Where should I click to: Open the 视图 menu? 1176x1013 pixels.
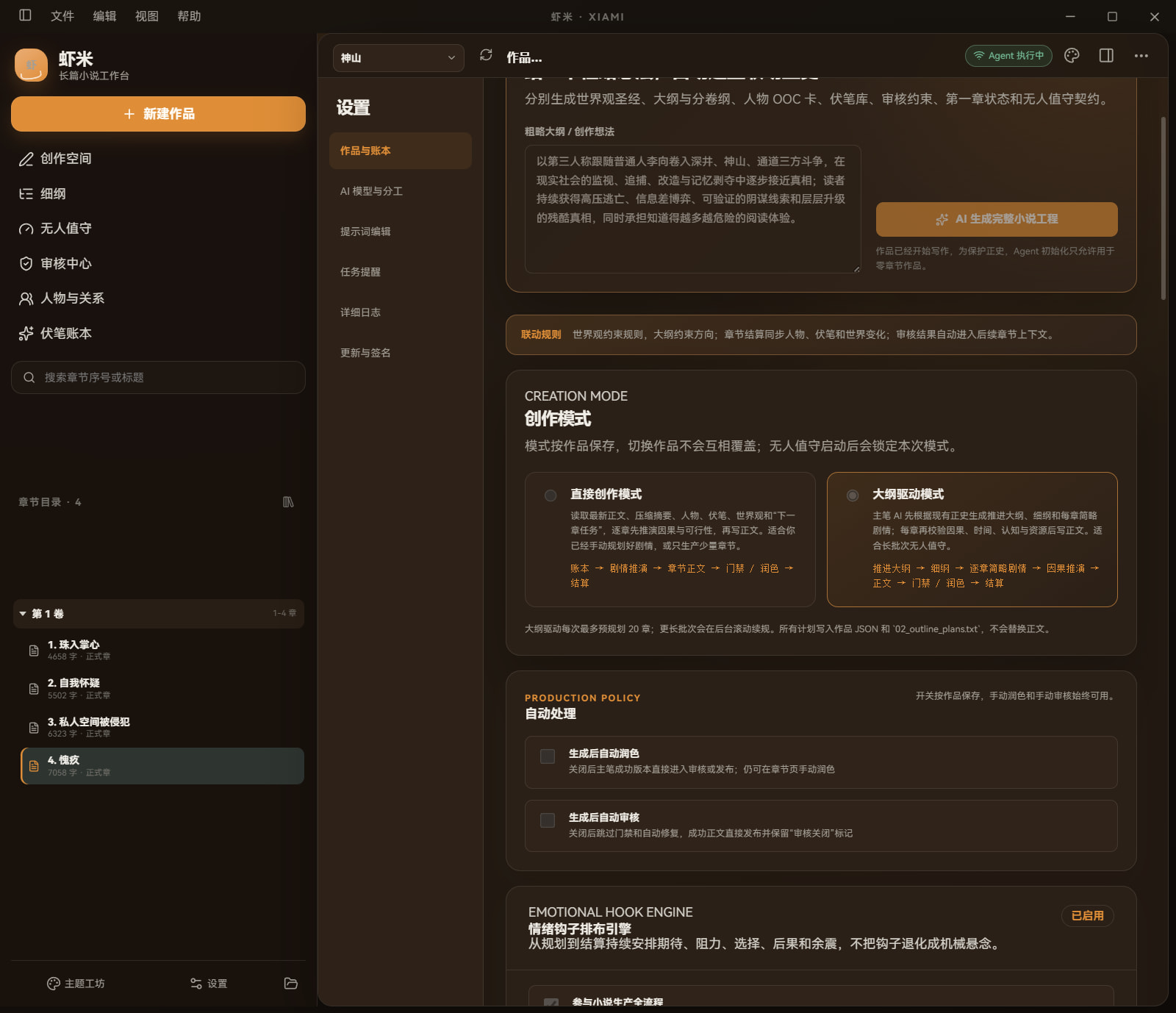pyautogui.click(x=147, y=16)
